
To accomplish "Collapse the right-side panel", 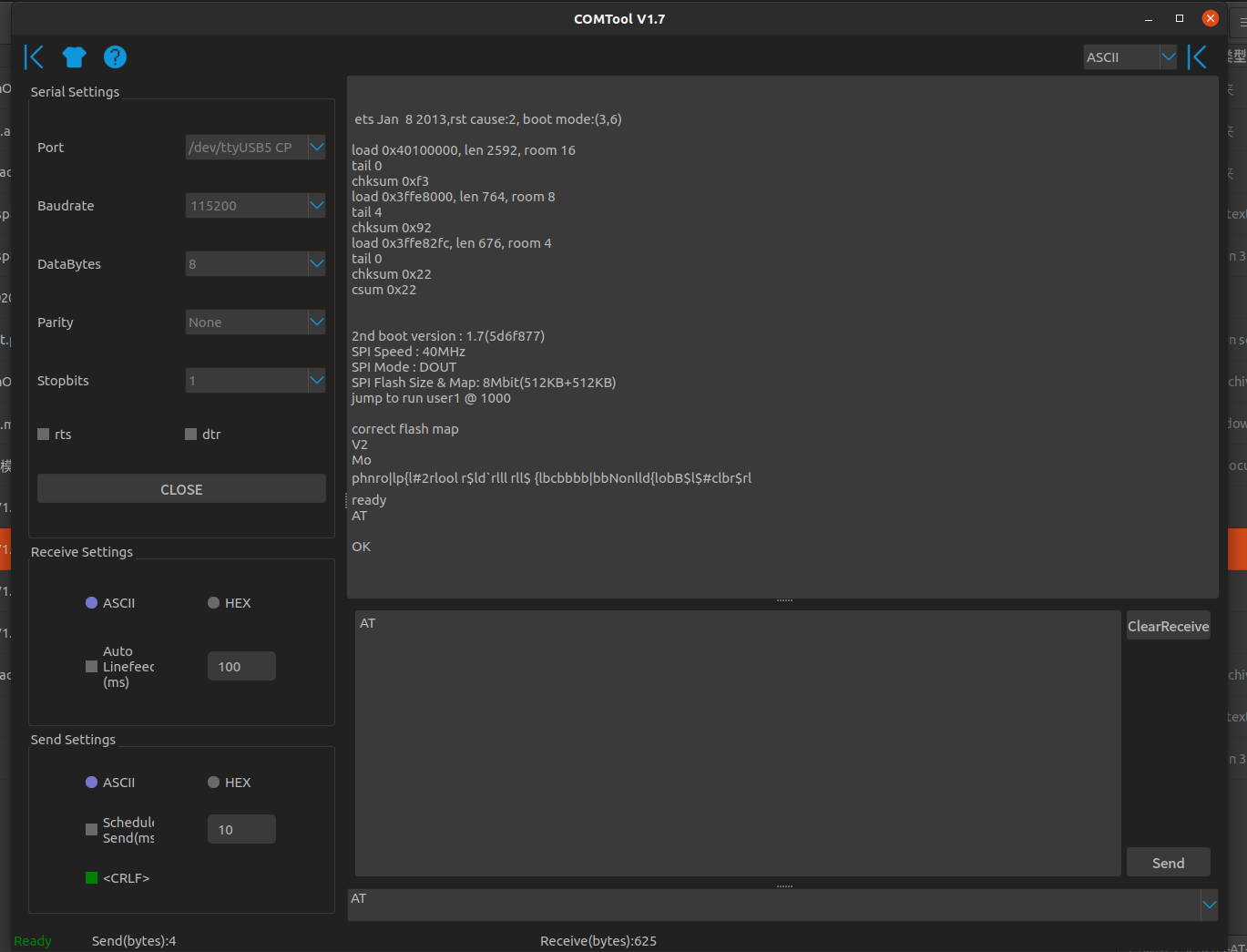I will pos(1198,56).
